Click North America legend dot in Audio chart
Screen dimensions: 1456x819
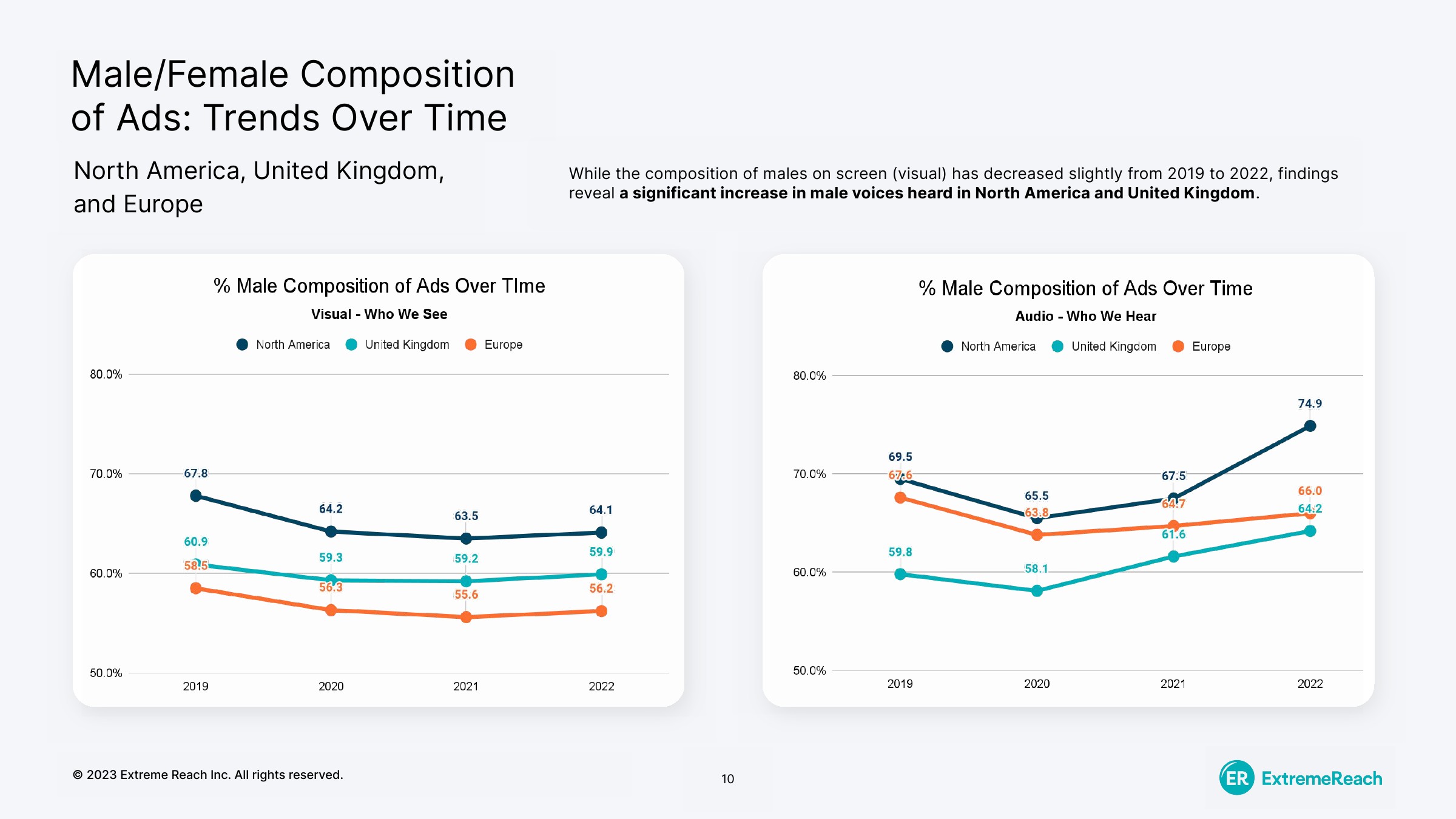click(x=947, y=346)
